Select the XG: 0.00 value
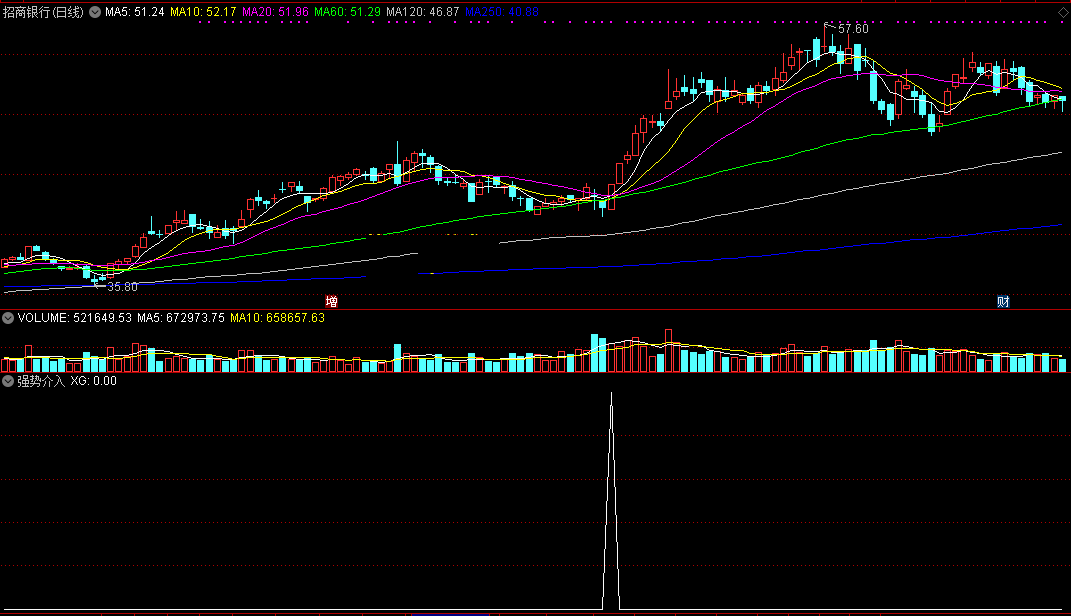The image size is (1071, 616). pyautogui.click(x=94, y=381)
